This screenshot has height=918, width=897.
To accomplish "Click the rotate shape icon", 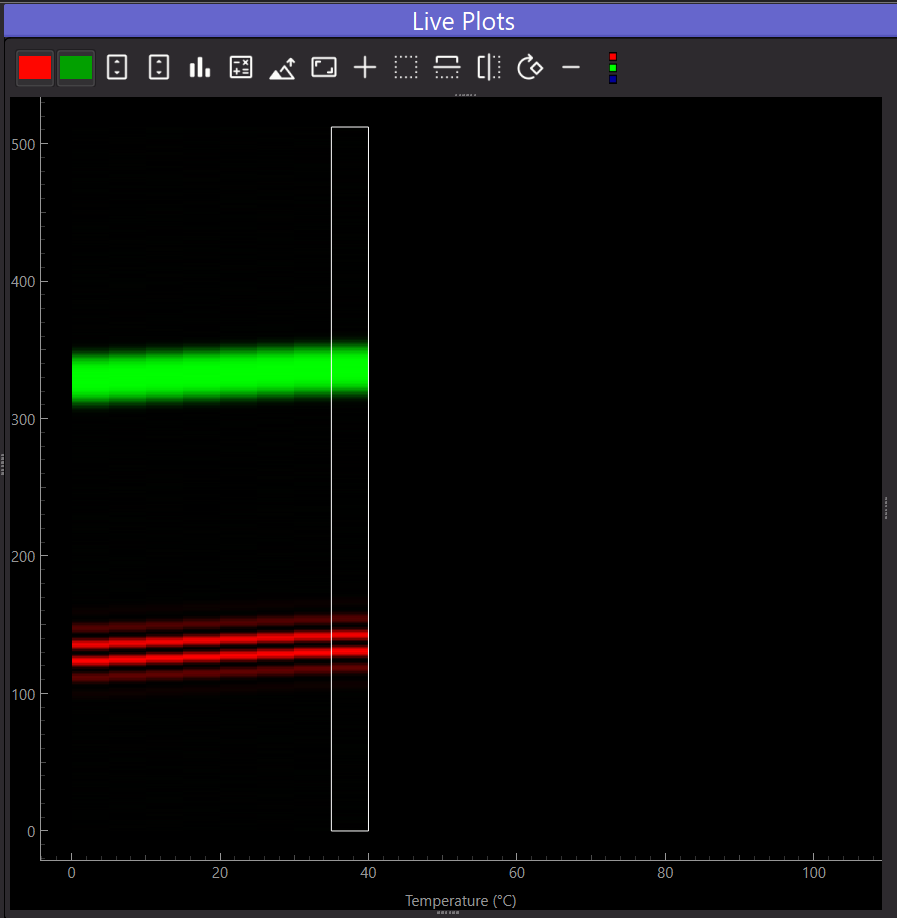I will (x=530, y=67).
